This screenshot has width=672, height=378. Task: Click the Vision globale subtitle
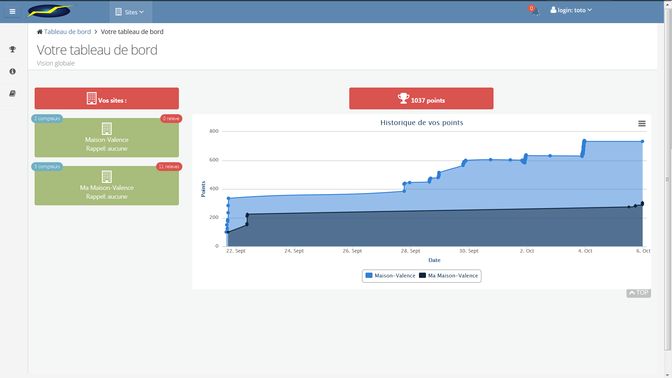[x=56, y=63]
